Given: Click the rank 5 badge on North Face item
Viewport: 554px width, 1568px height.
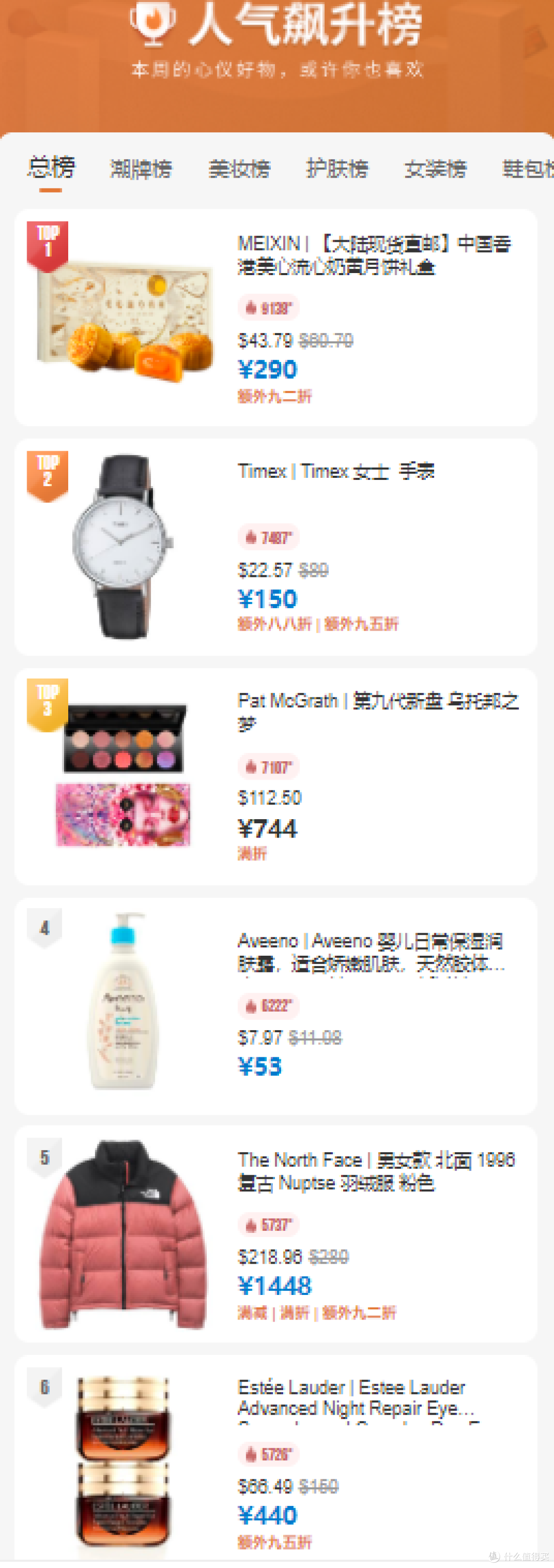Looking at the screenshot, I should [x=45, y=1157].
